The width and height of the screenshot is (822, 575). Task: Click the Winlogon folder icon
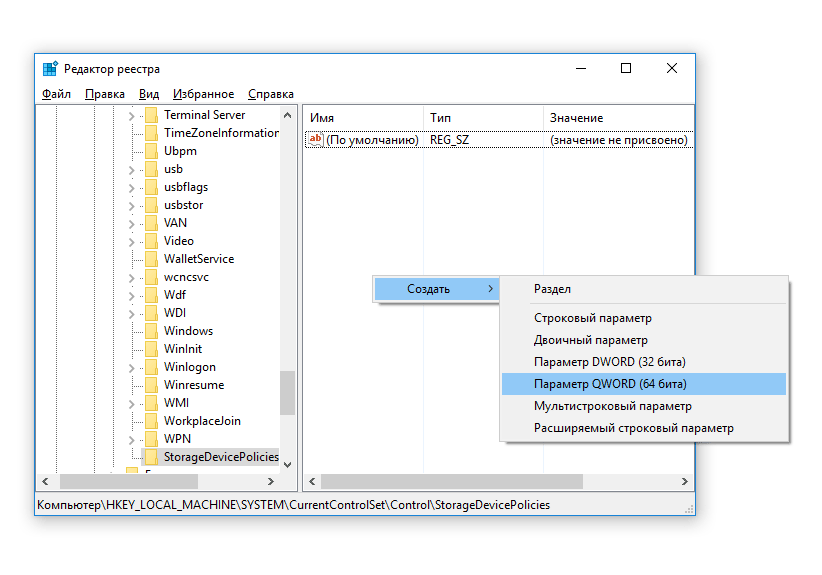point(151,367)
